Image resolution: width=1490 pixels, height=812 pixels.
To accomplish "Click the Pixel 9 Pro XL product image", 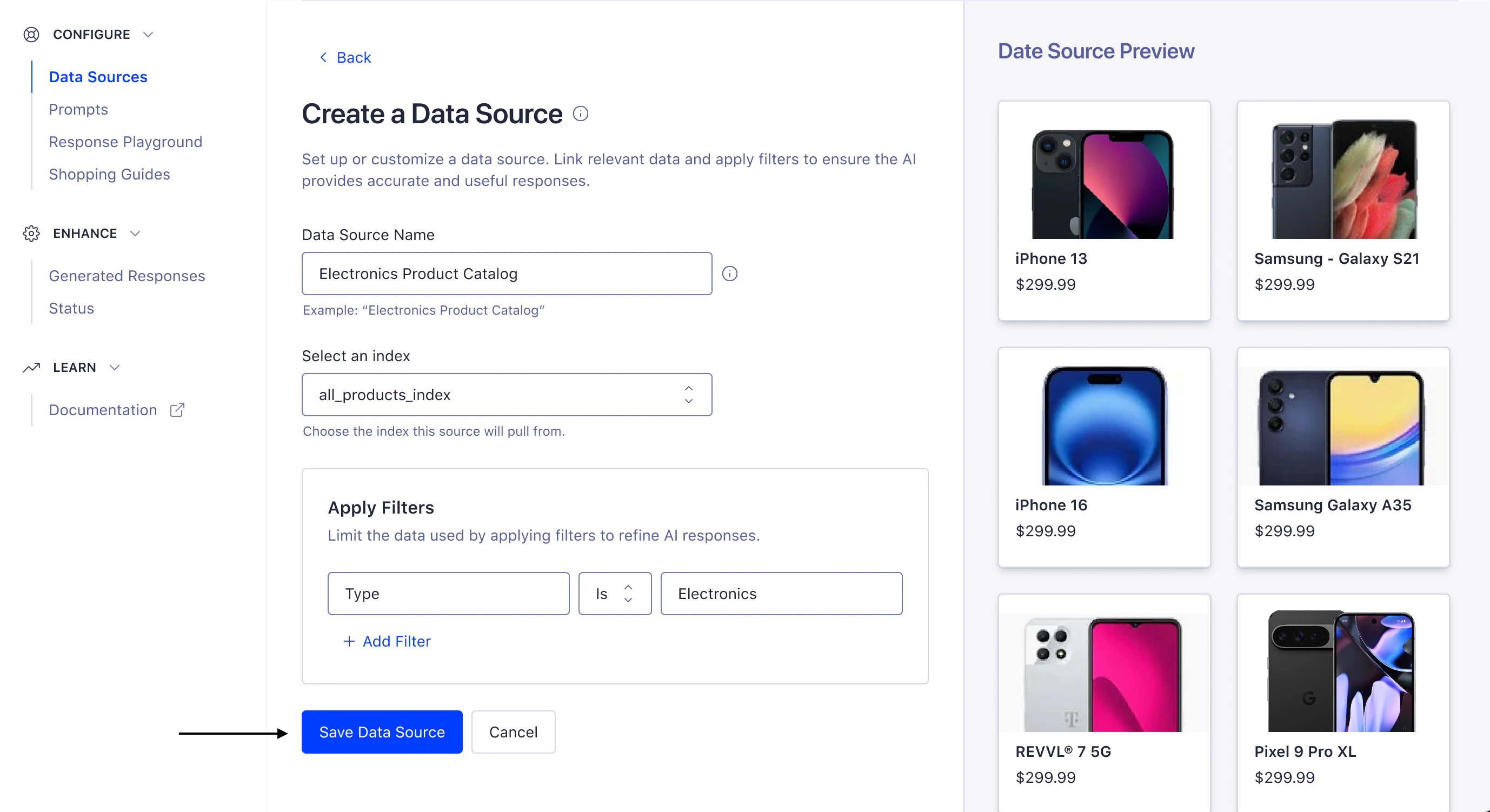I will coord(1341,671).
